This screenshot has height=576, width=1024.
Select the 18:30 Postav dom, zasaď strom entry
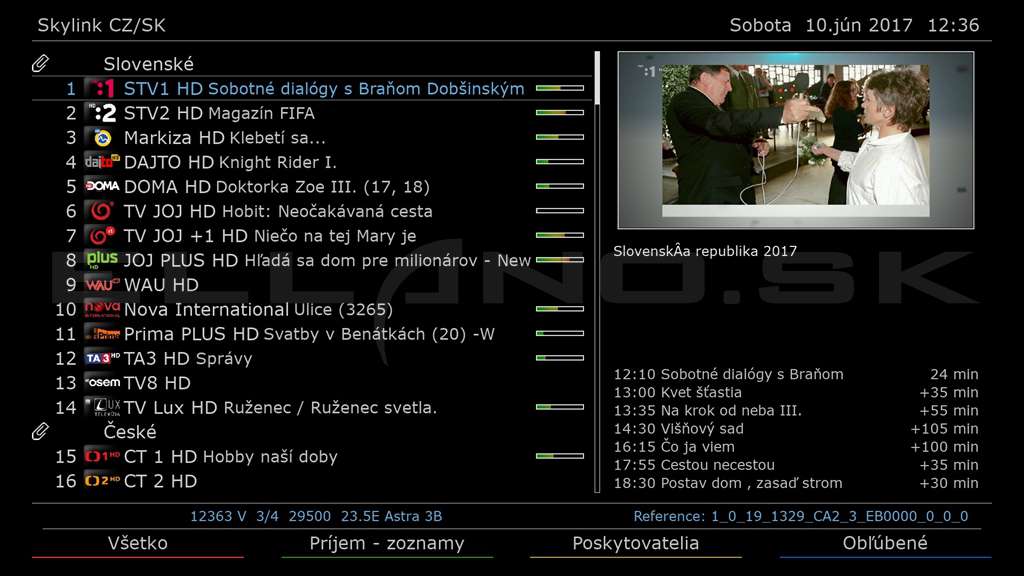point(795,483)
